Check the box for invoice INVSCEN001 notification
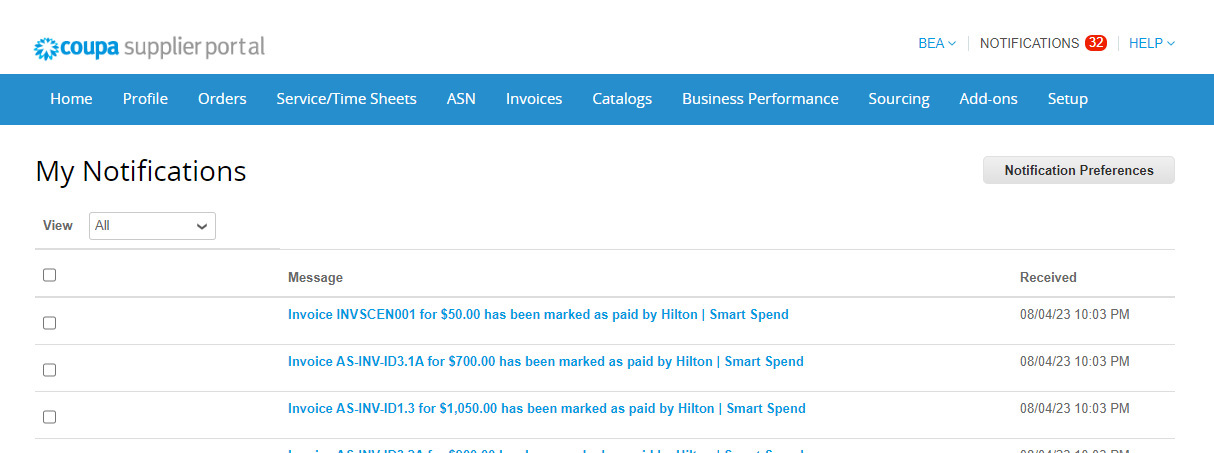Screen dimensions: 1214x453 tap(50, 323)
